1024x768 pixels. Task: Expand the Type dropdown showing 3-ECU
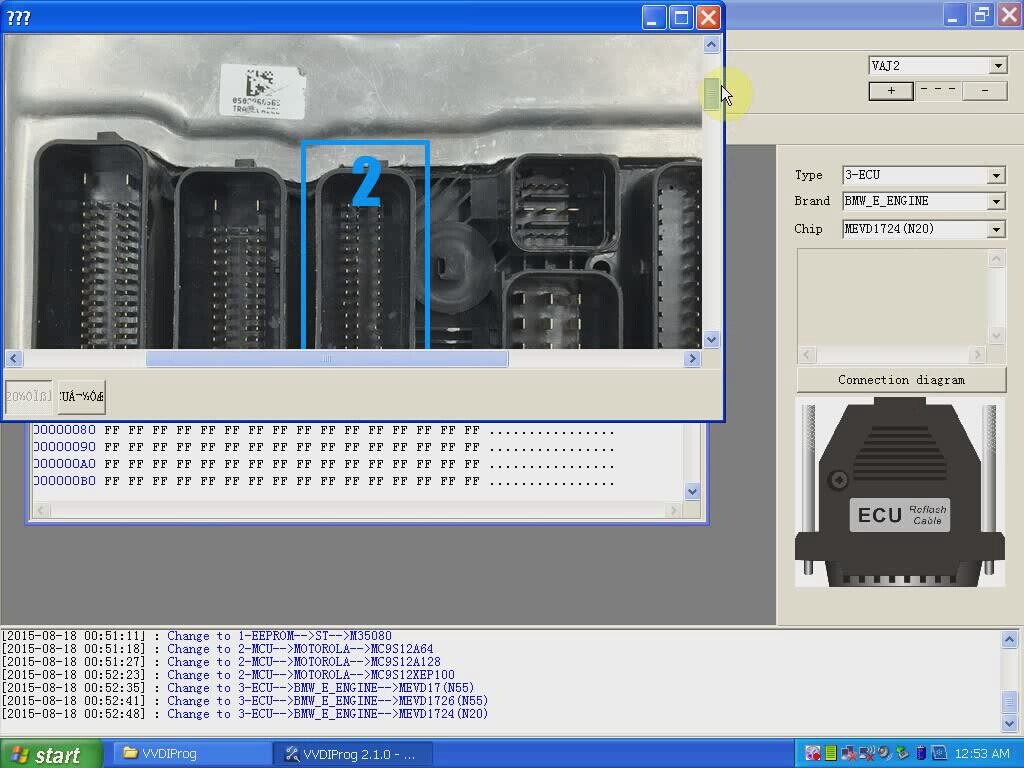tap(995, 176)
